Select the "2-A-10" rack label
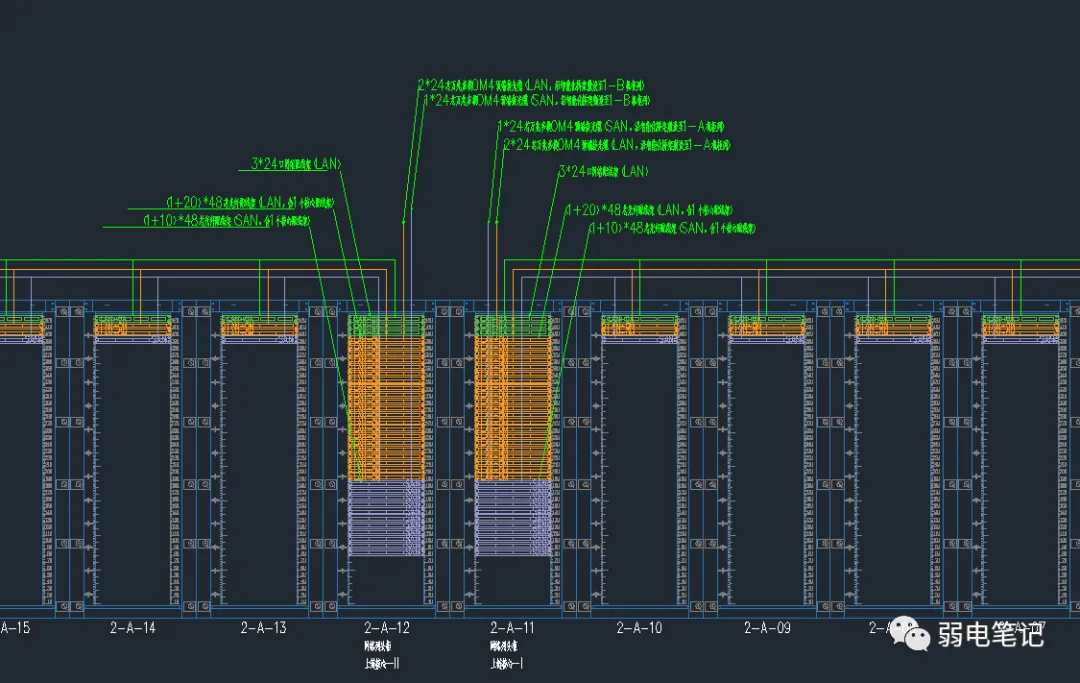This screenshot has height=683, width=1080. coord(639,628)
